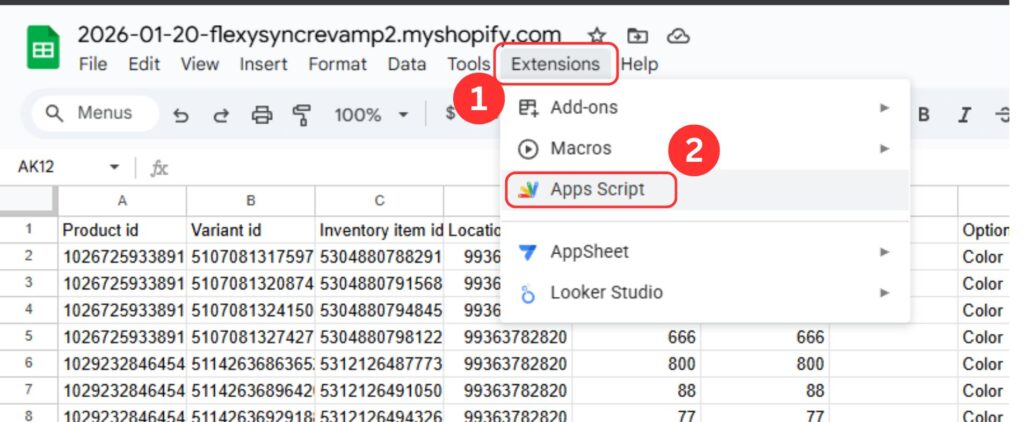Toggle bold formatting
The image size is (1024, 422).
[x=924, y=115]
